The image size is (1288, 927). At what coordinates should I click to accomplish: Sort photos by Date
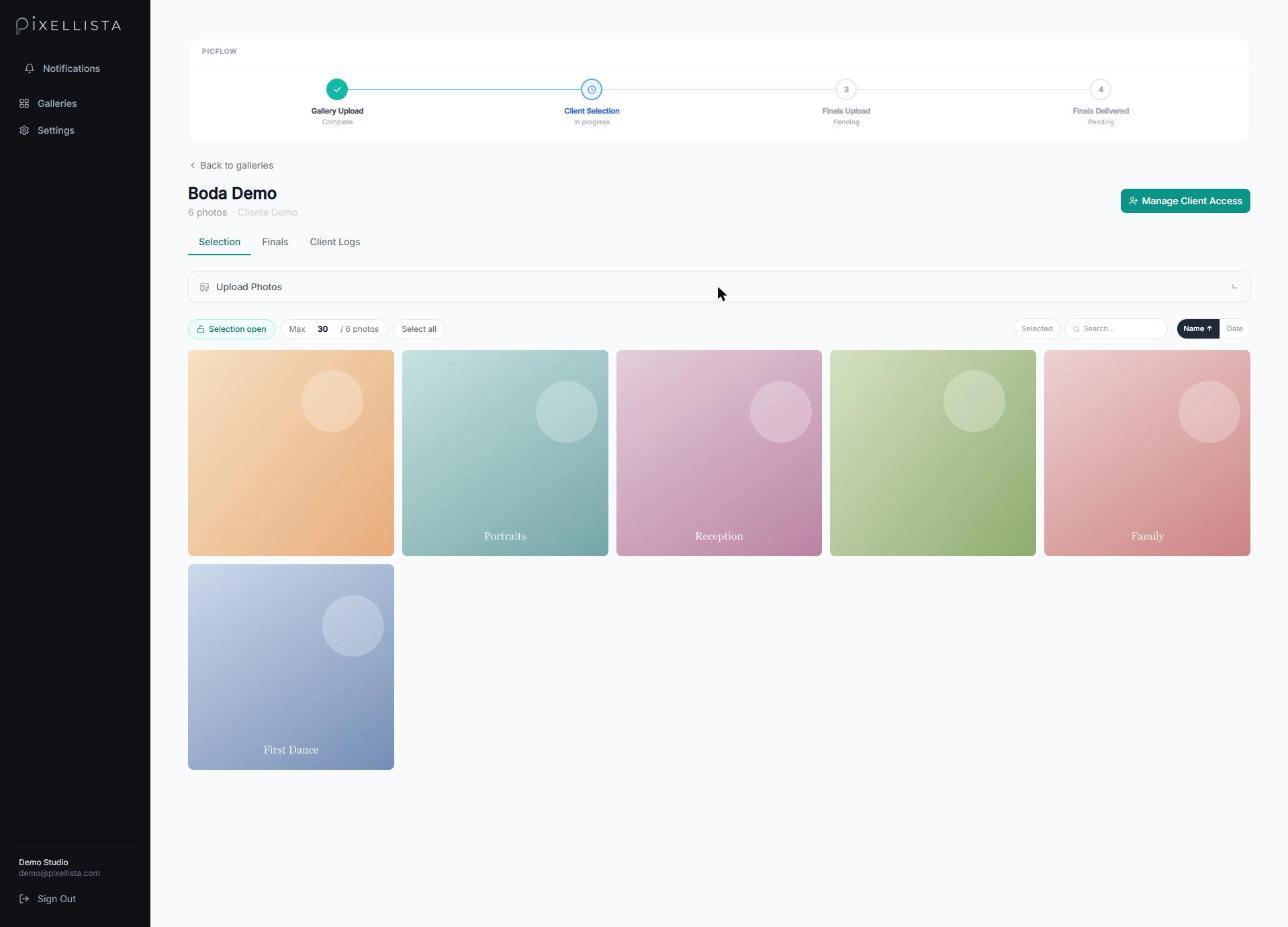point(1234,329)
